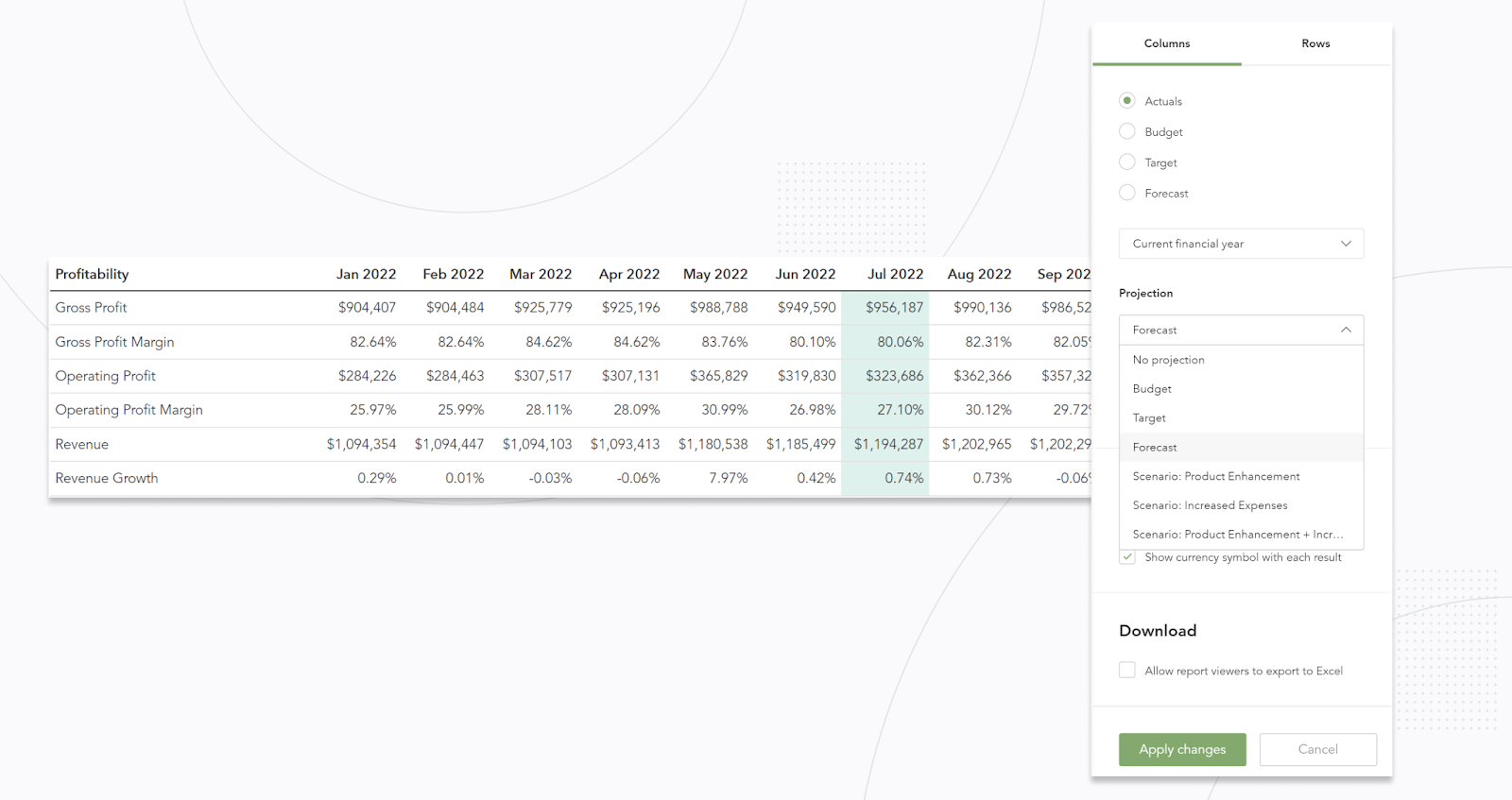Click the highlighted Jul 2022 column header
Image resolution: width=1512 pixels, height=800 pixels.
coord(895,274)
